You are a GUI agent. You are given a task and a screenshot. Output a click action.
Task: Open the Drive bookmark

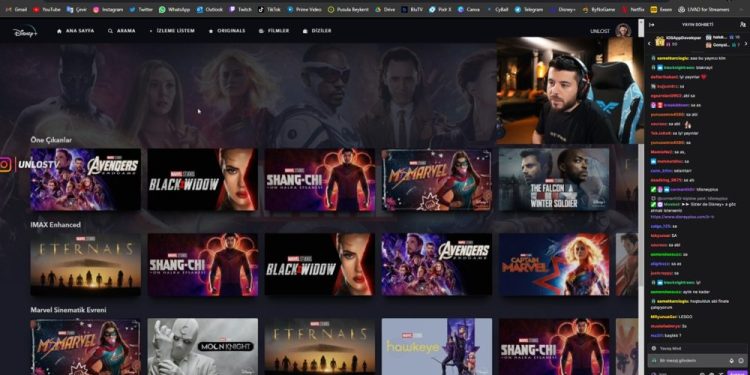click(385, 9)
